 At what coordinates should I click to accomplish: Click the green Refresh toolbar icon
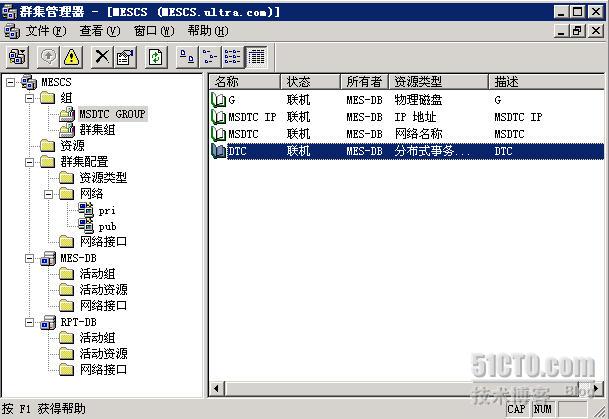[x=156, y=57]
